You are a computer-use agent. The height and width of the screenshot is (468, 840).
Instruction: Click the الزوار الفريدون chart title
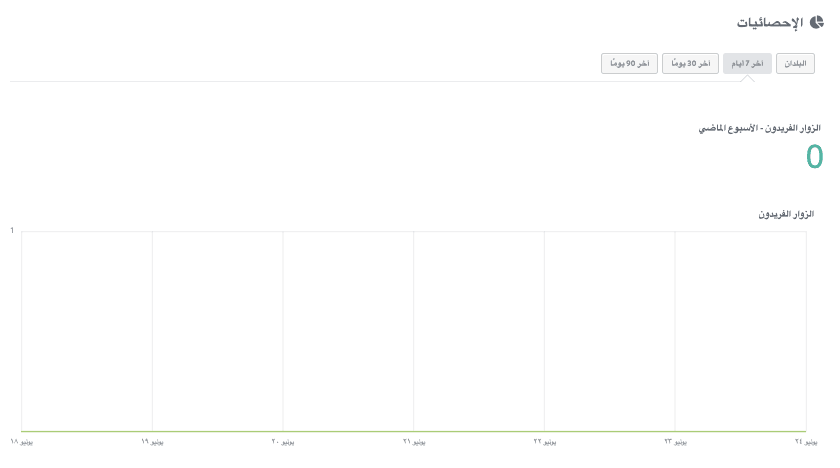[786, 214]
